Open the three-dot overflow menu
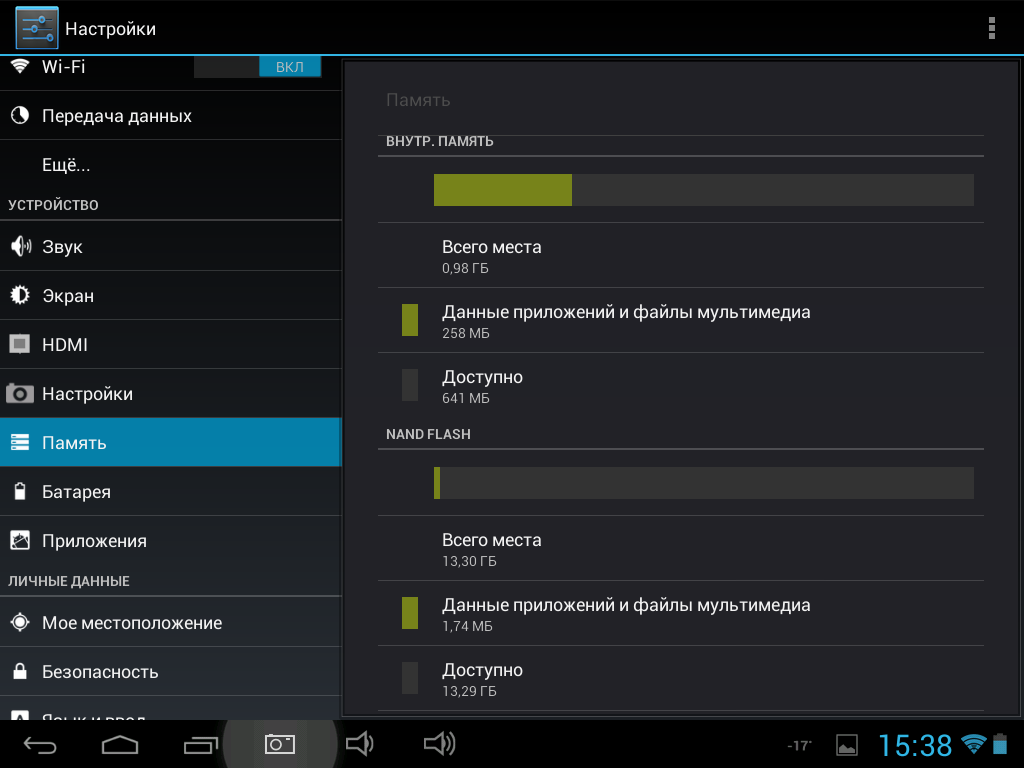The width and height of the screenshot is (1024, 768). coord(991,28)
